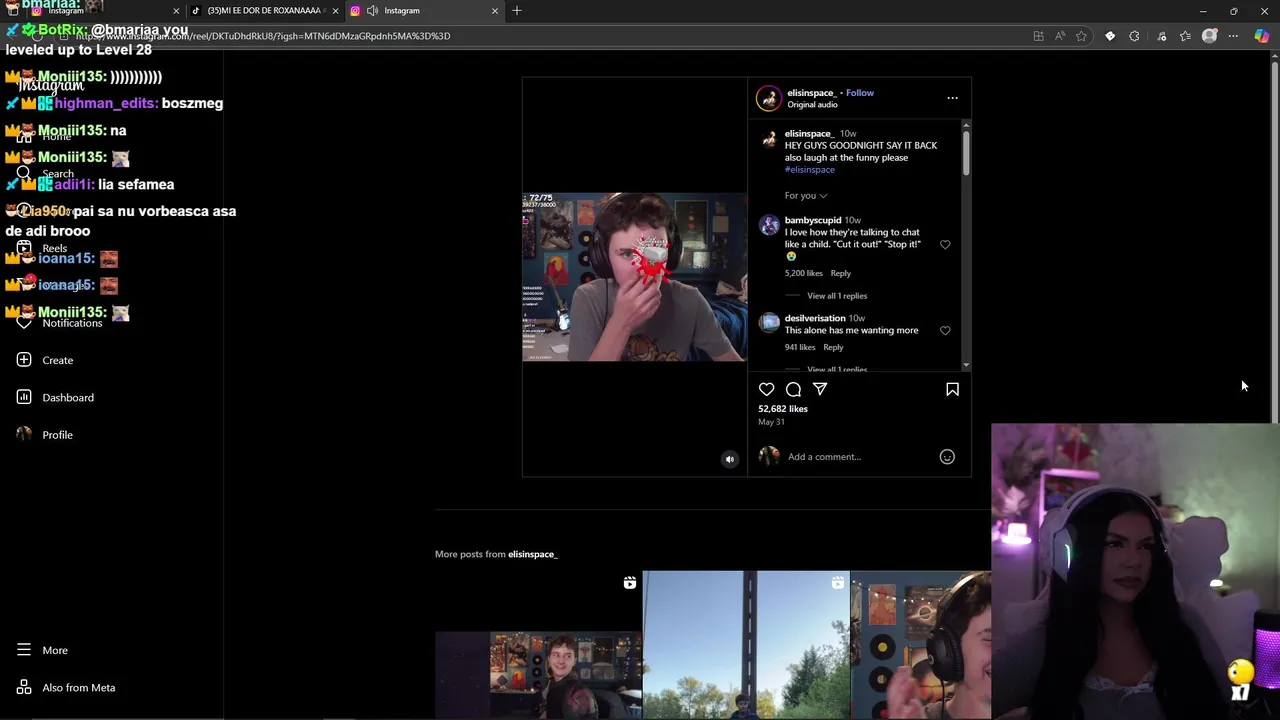Viewport: 1280px width, 720px height.
Task: Like the reel with the heart icon
Action: (x=766, y=389)
